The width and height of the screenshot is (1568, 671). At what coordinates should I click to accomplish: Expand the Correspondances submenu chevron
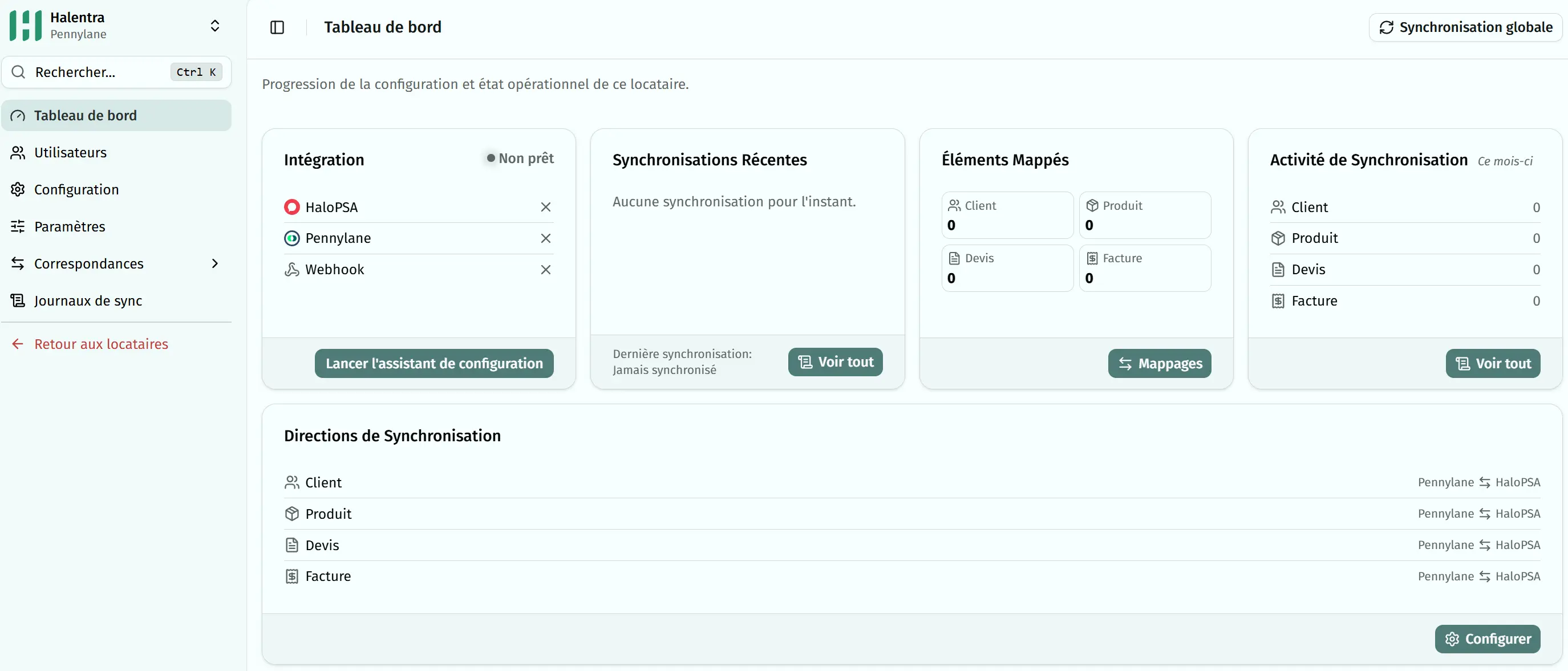pos(214,263)
